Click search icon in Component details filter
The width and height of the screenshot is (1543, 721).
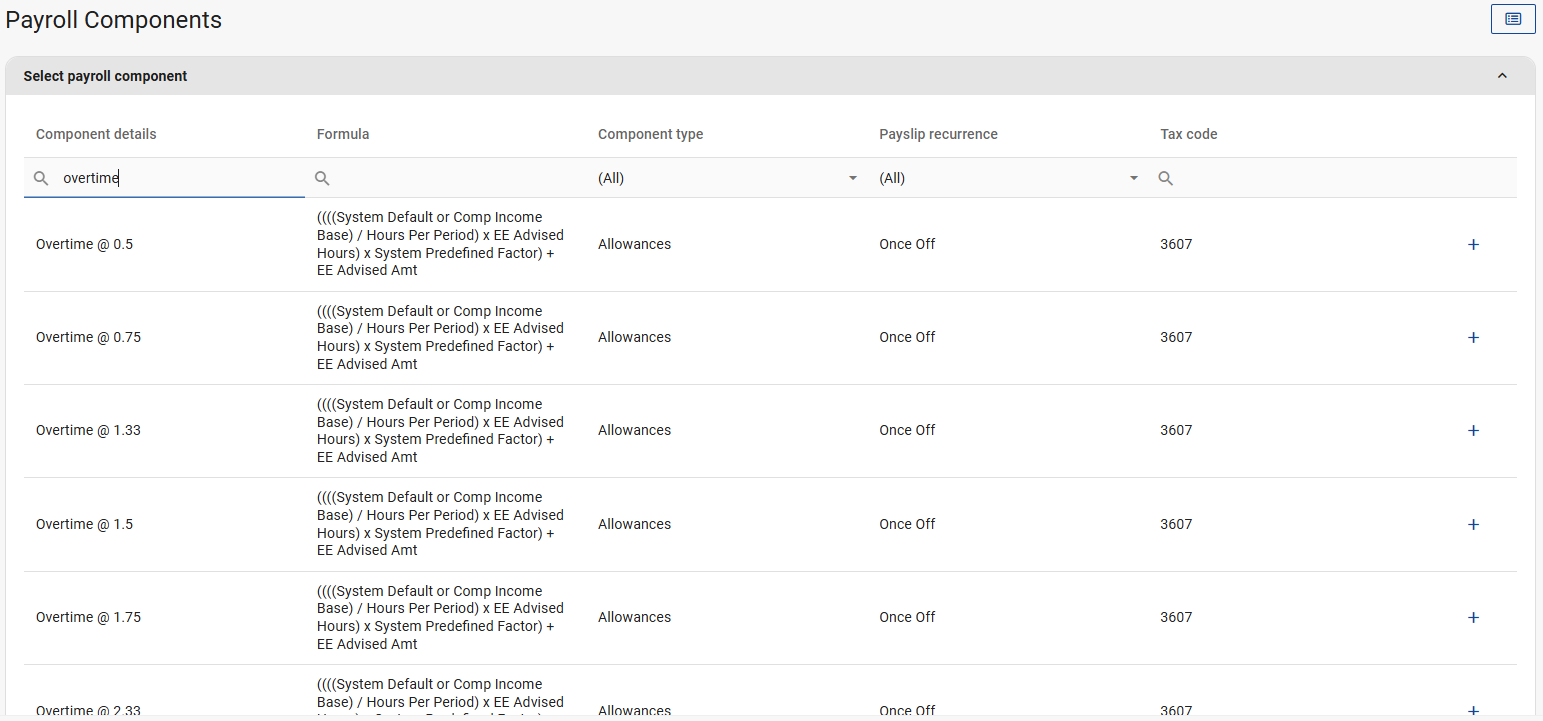[41, 178]
